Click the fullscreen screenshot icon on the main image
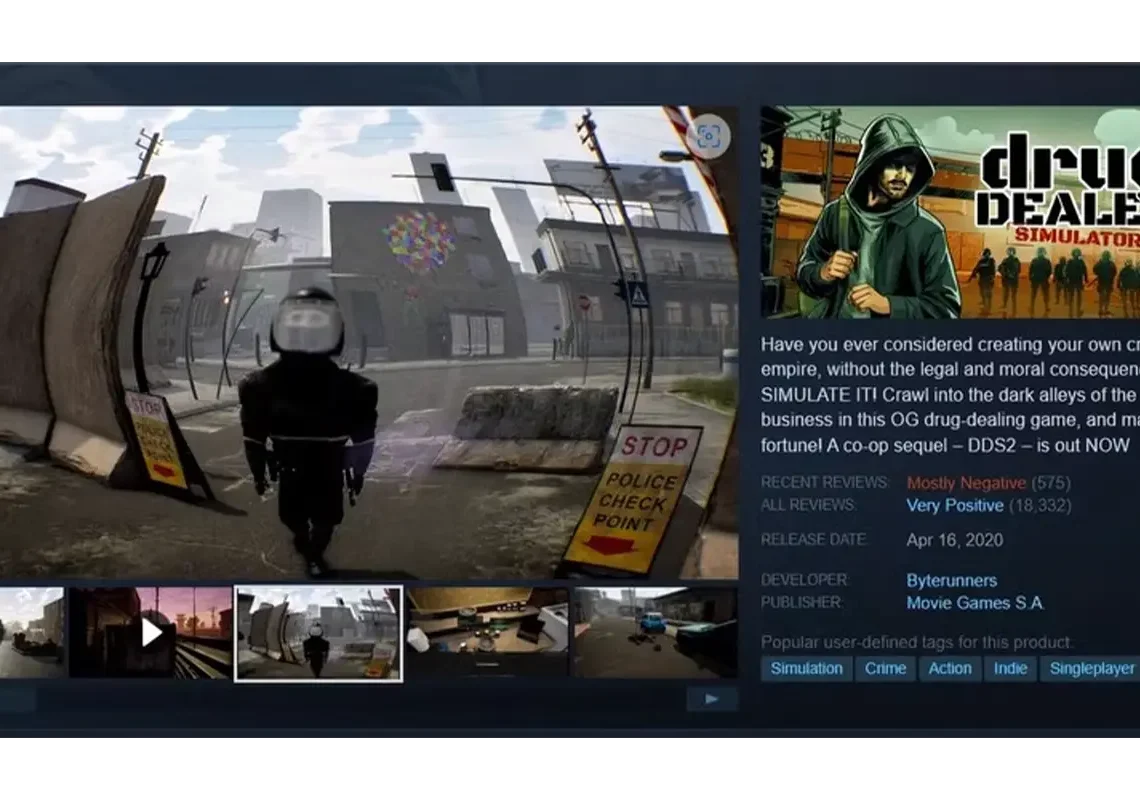1140x800 pixels. click(x=708, y=137)
